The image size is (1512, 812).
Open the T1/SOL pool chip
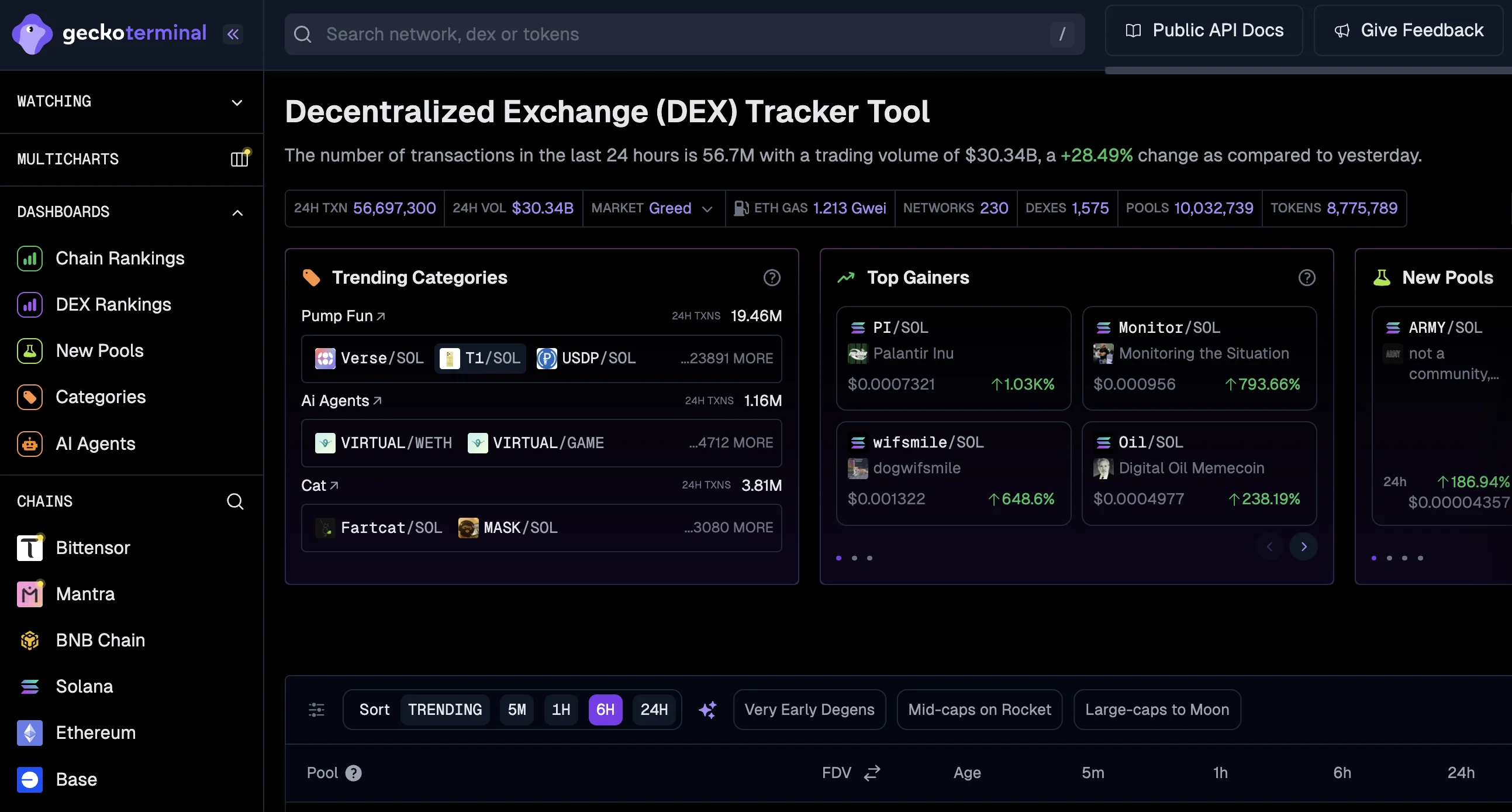coord(480,358)
